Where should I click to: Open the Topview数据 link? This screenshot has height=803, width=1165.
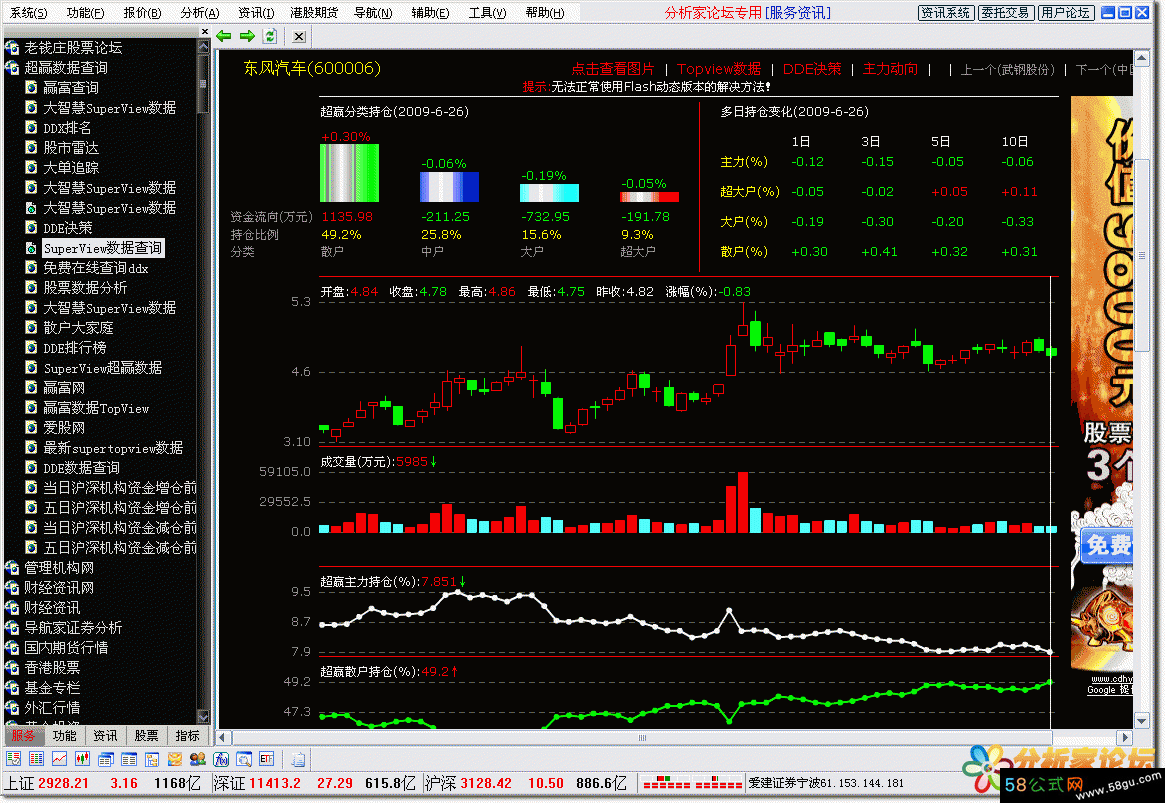718,69
